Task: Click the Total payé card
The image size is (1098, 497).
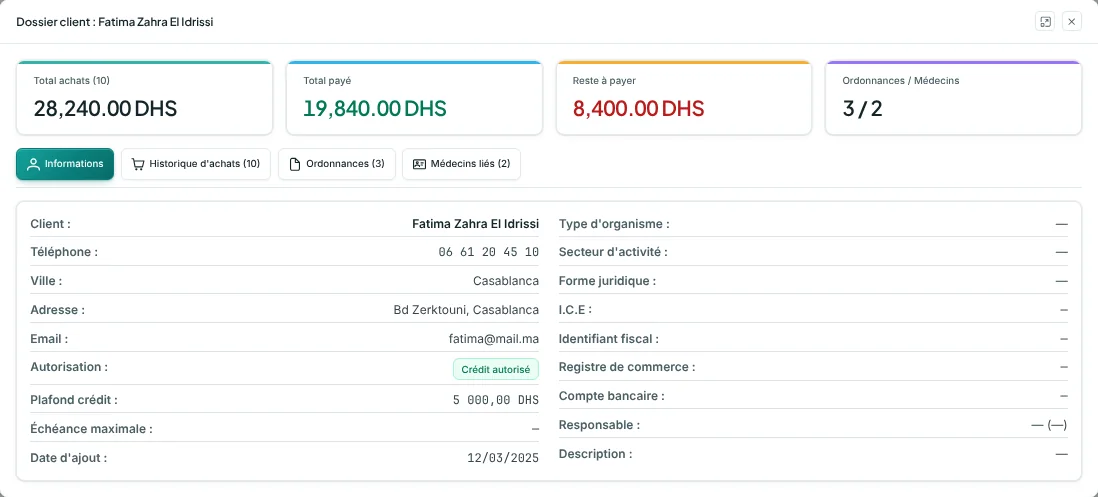Action: (415, 97)
